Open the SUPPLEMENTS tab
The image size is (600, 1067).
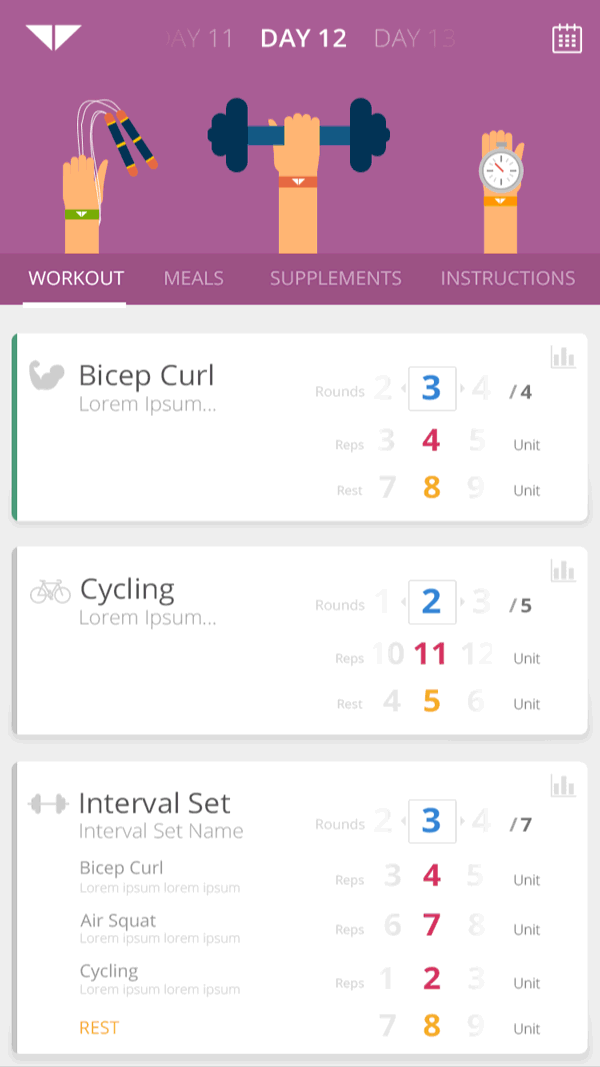click(x=335, y=278)
